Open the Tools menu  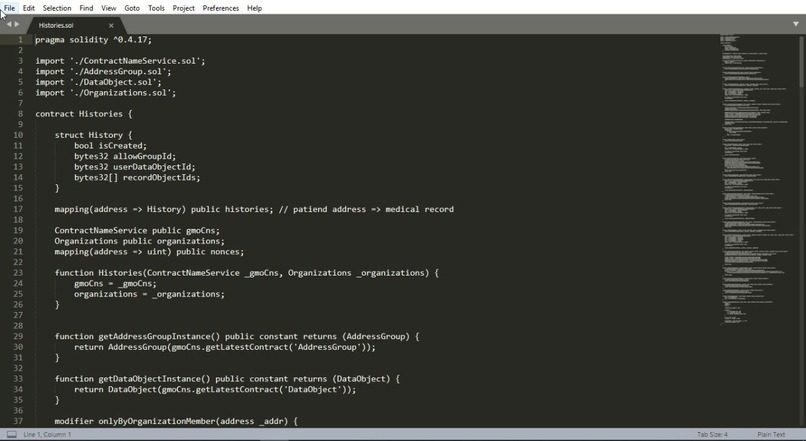pos(156,8)
